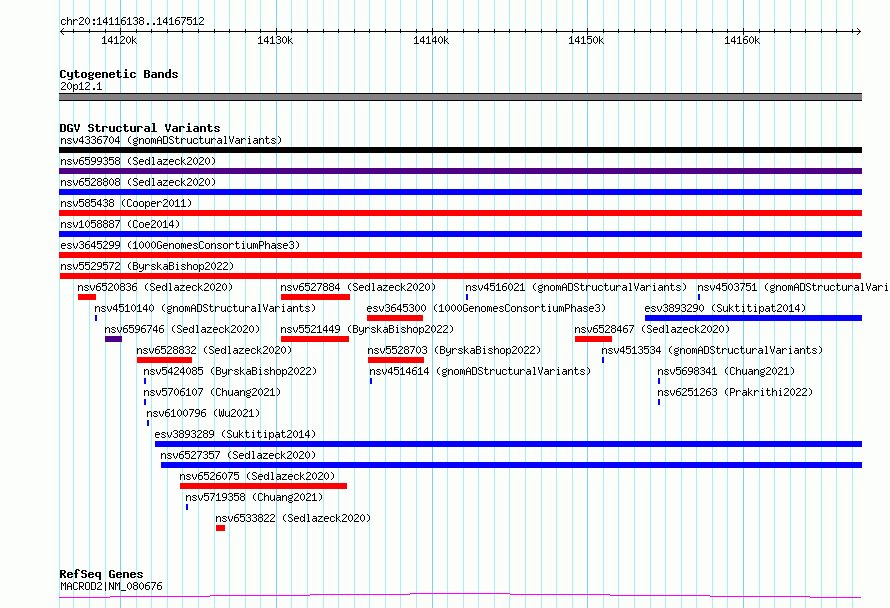The height and width of the screenshot is (608, 890).
Task: Click the red bar under nsv585438
Action: coord(460,213)
